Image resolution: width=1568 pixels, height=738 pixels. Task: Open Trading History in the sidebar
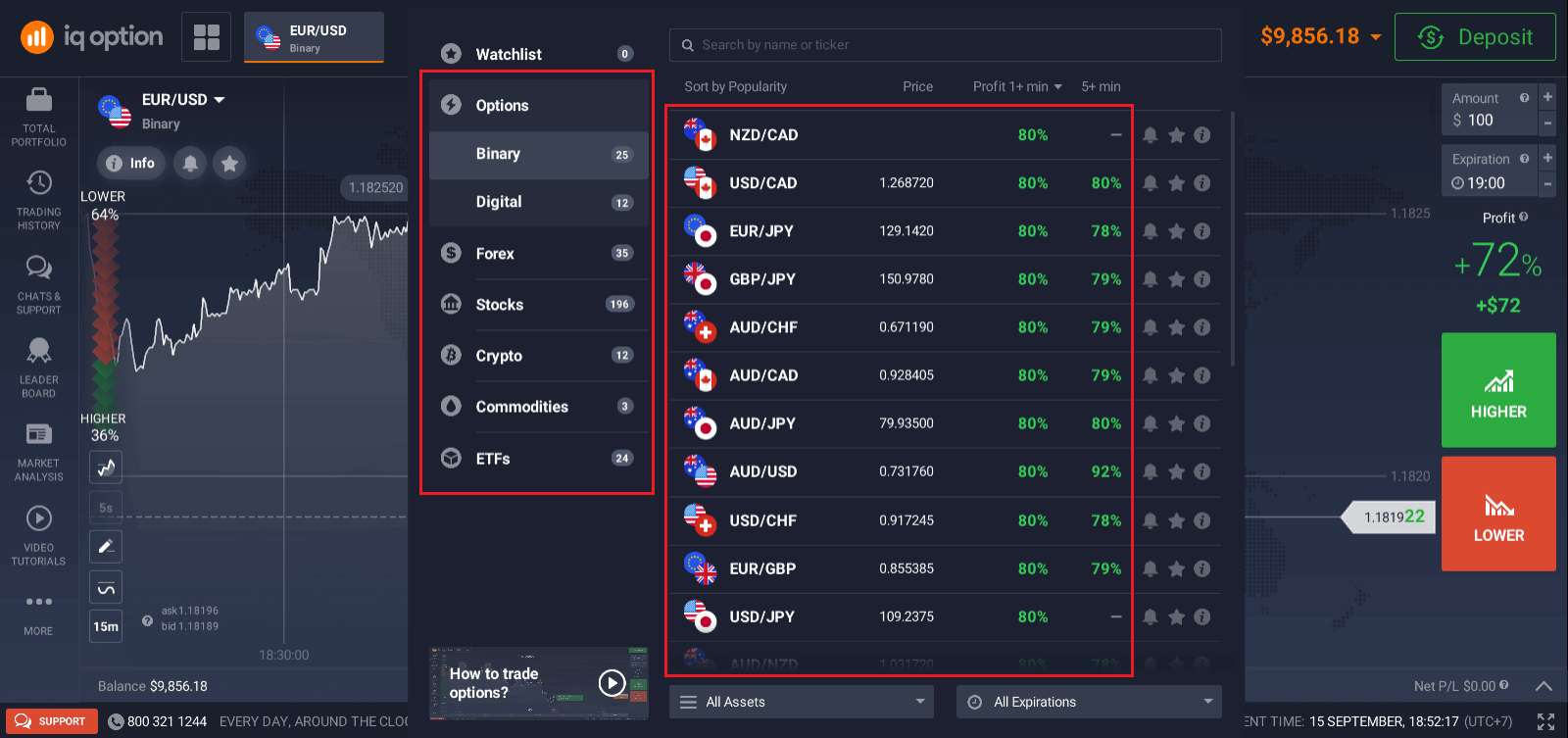pos(39,183)
